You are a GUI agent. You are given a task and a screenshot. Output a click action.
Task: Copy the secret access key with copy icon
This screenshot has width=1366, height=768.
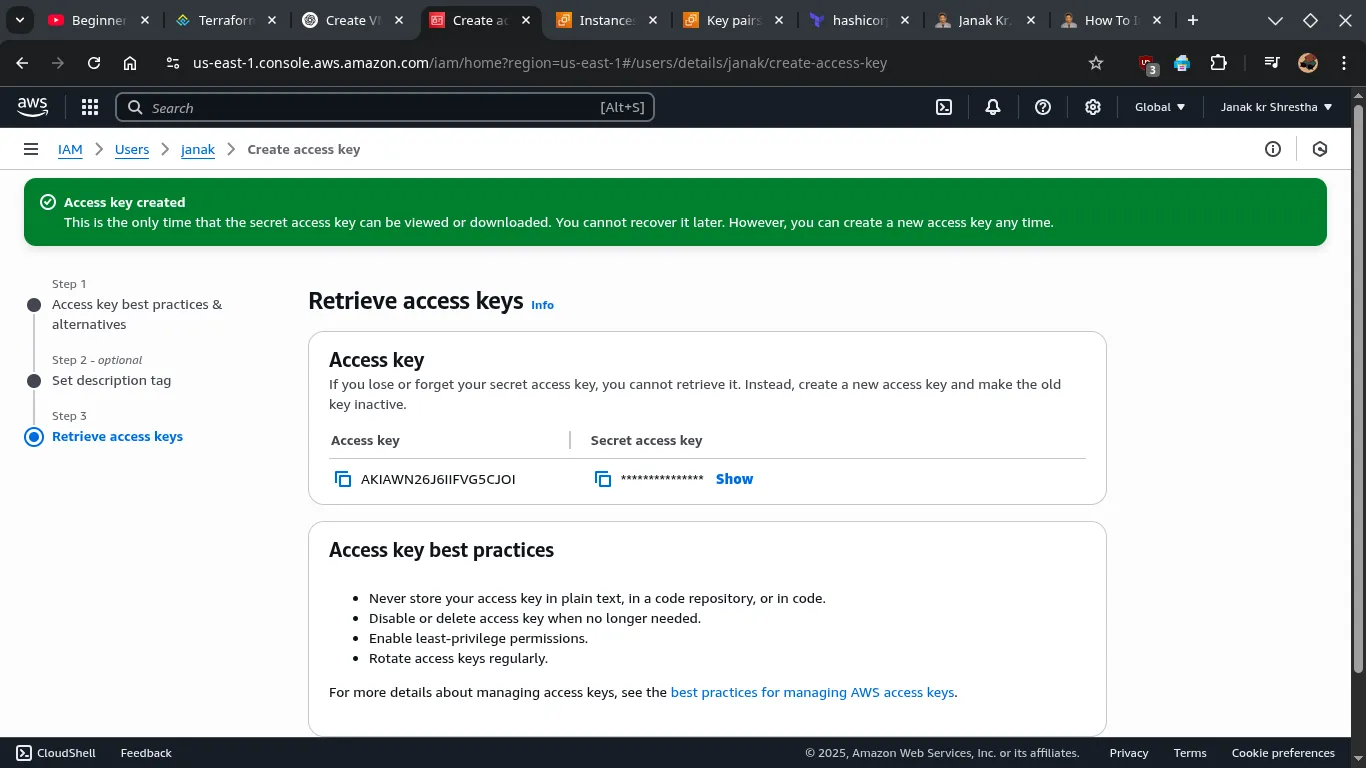point(603,479)
